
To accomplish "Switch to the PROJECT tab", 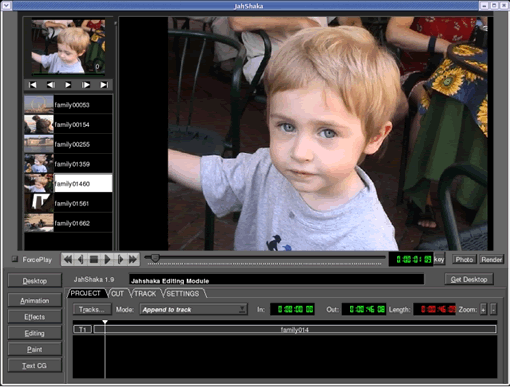I will click(86, 293).
